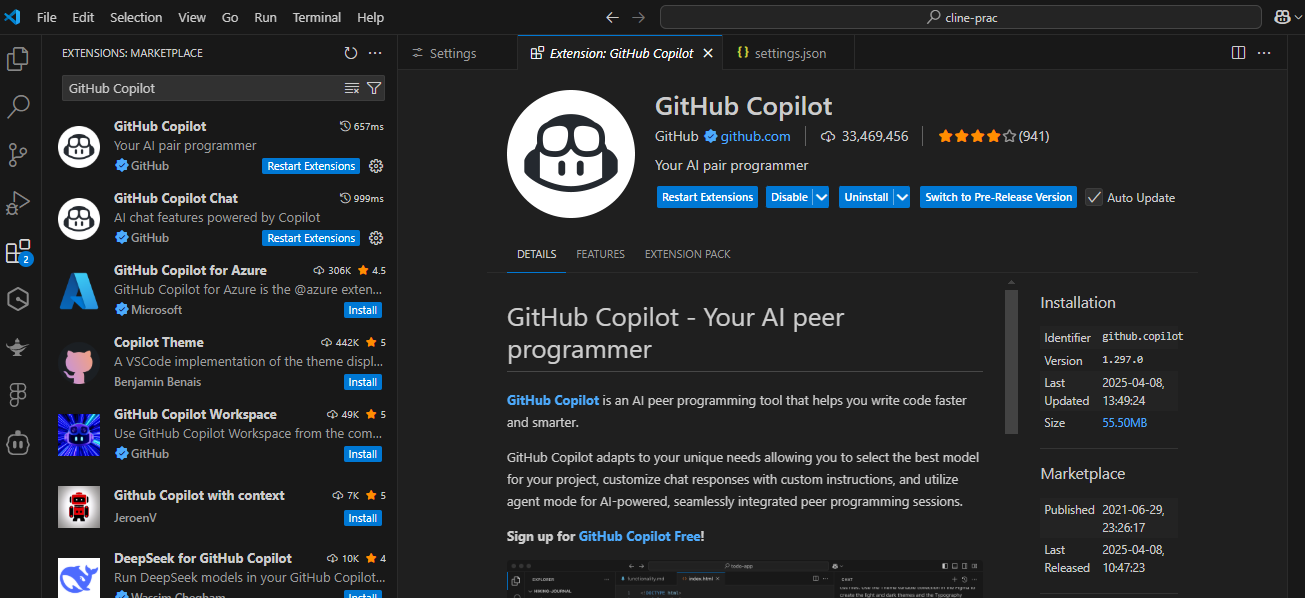The height and width of the screenshot is (598, 1305).
Task: Select the Extensions icon showing badge 2
Action: tap(18, 251)
